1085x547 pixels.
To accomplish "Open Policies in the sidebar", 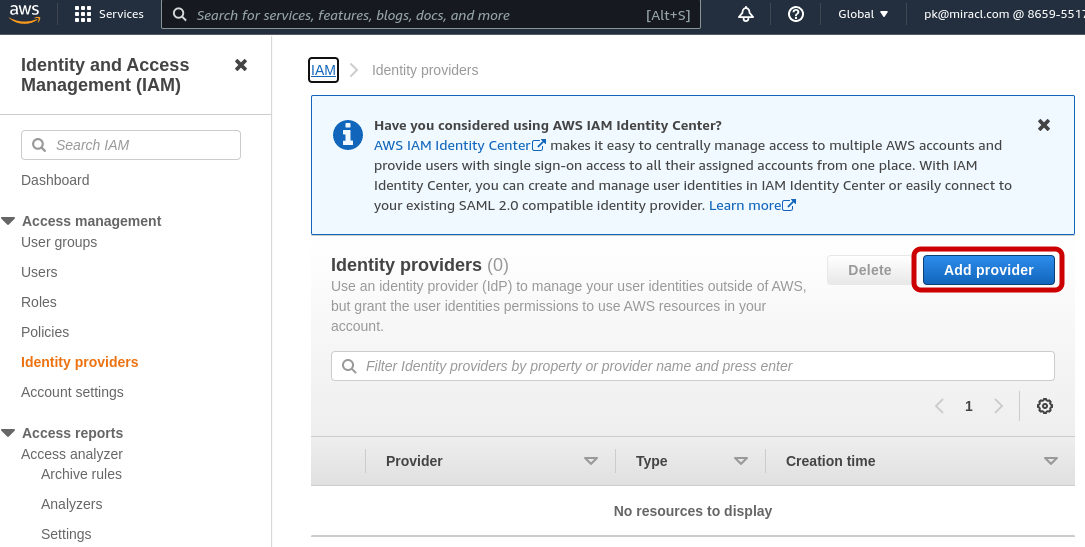I will 45,332.
